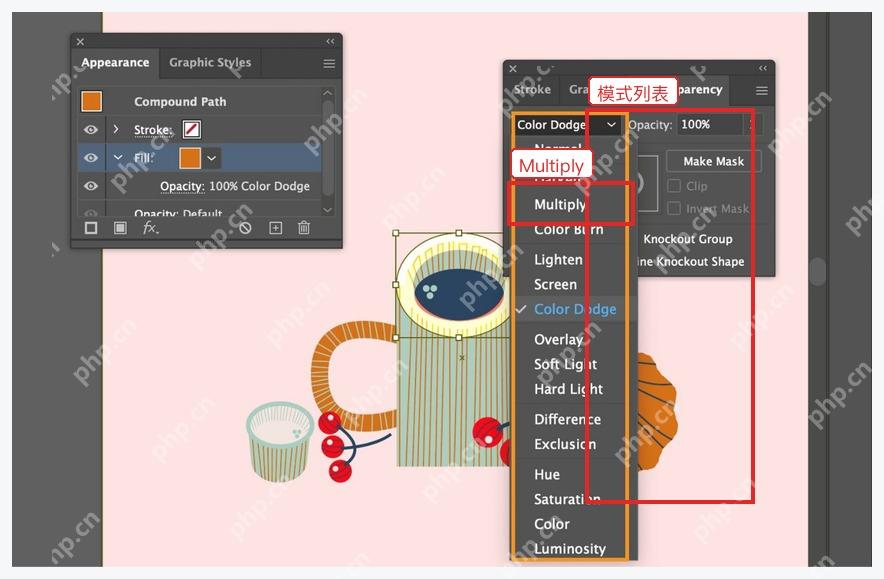Open the Color Dodge blending mode dropdown
Image resolution: width=884 pixels, height=579 pixels.
coord(567,125)
